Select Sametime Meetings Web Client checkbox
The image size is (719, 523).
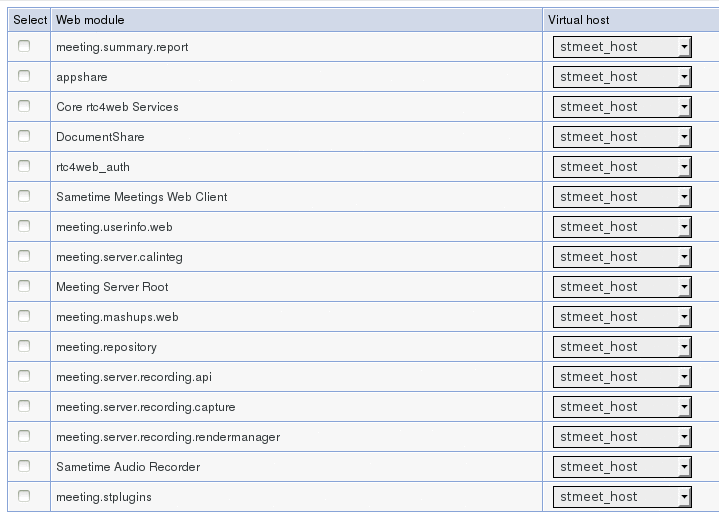24,196
